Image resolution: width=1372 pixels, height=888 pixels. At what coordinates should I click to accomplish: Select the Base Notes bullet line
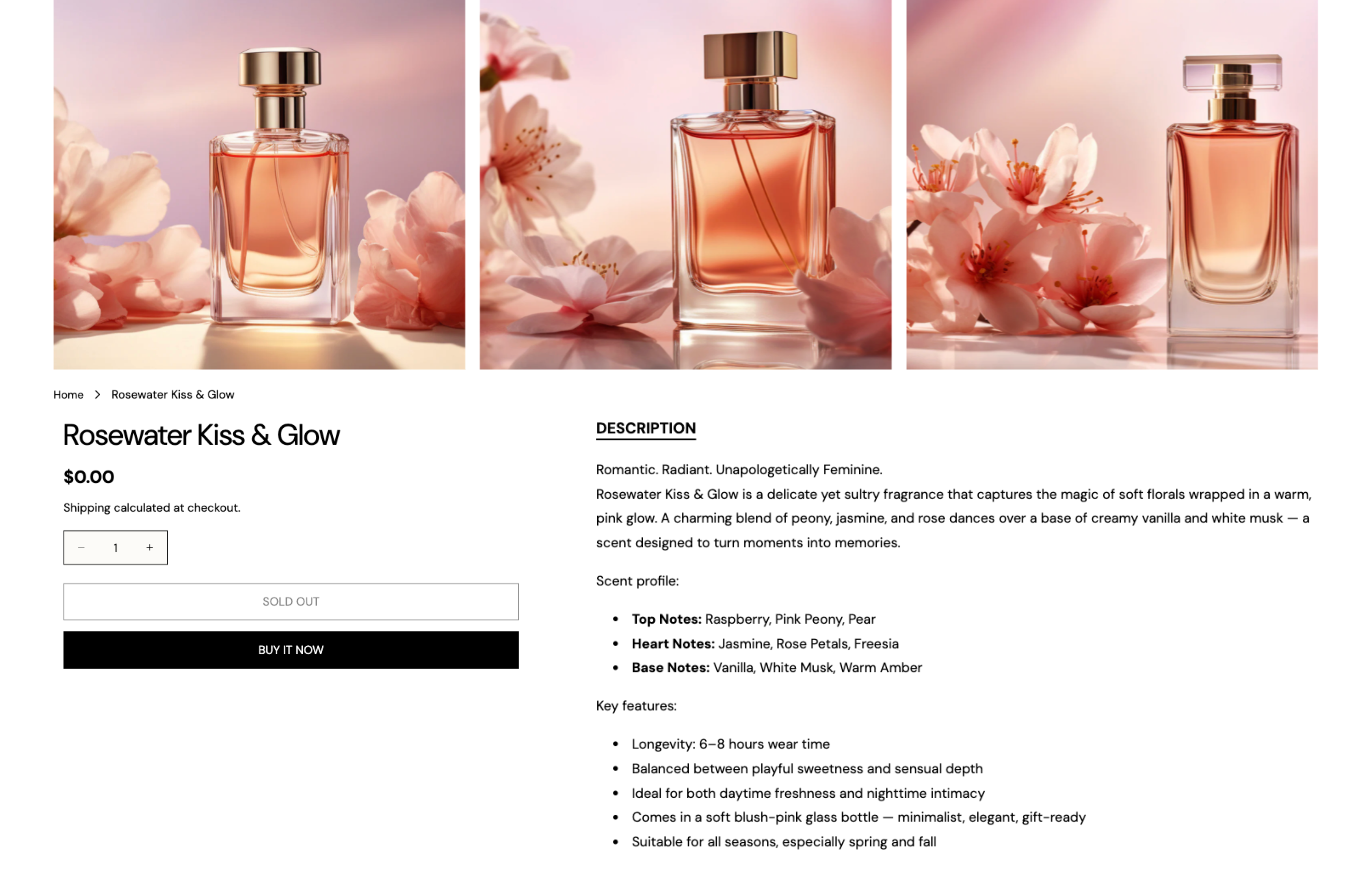(x=776, y=667)
